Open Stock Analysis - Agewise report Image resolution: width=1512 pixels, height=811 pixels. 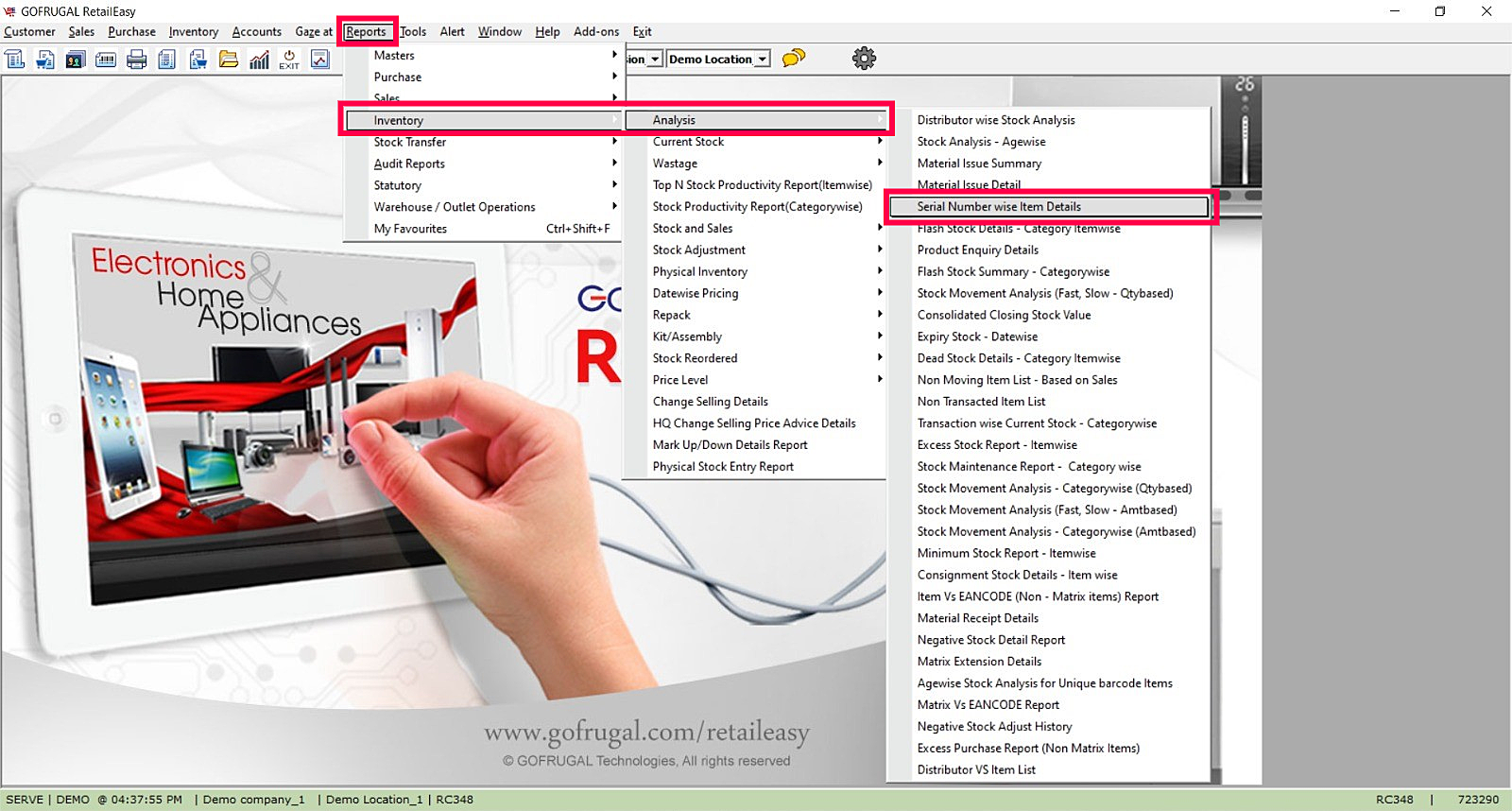(1049, 142)
